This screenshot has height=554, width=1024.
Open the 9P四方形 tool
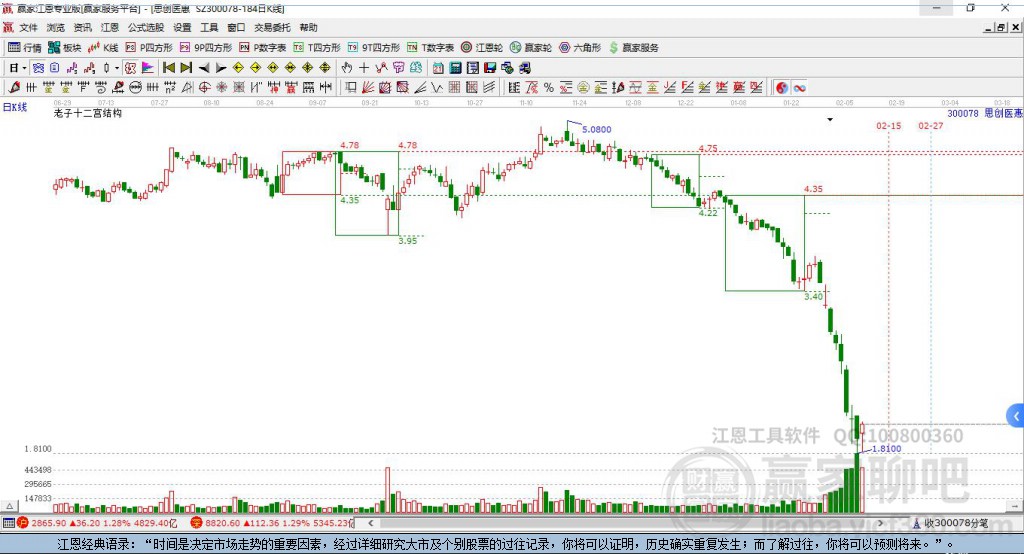tap(206, 48)
